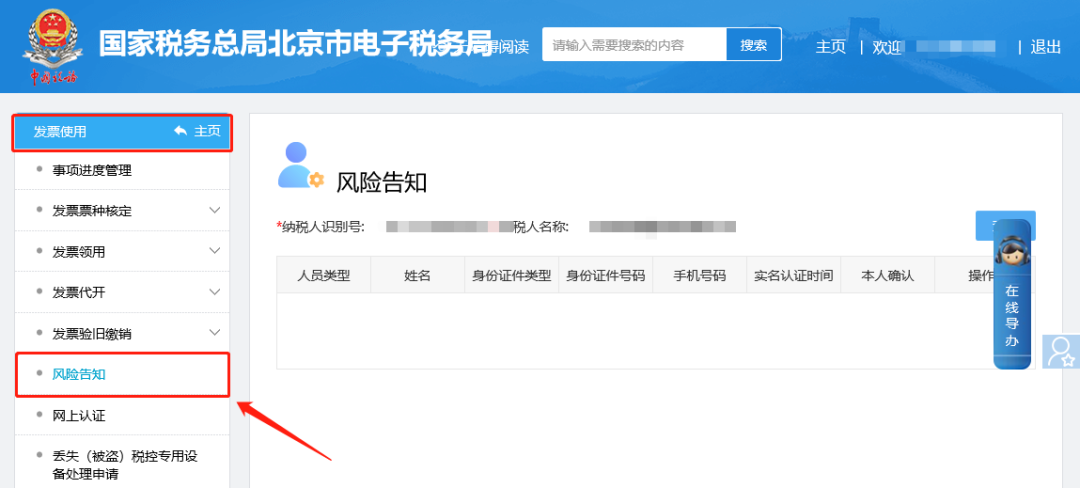Expand the 发票票种核定 menu chevron
This screenshot has width=1080, height=488.
(215, 210)
